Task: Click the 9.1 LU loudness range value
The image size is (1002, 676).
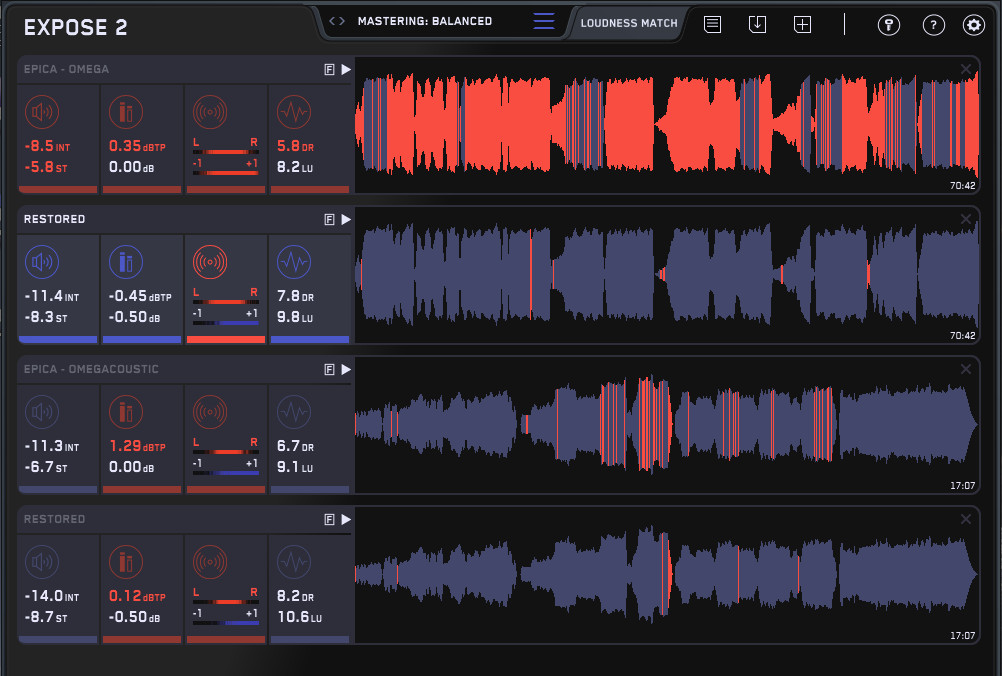Action: [295, 467]
